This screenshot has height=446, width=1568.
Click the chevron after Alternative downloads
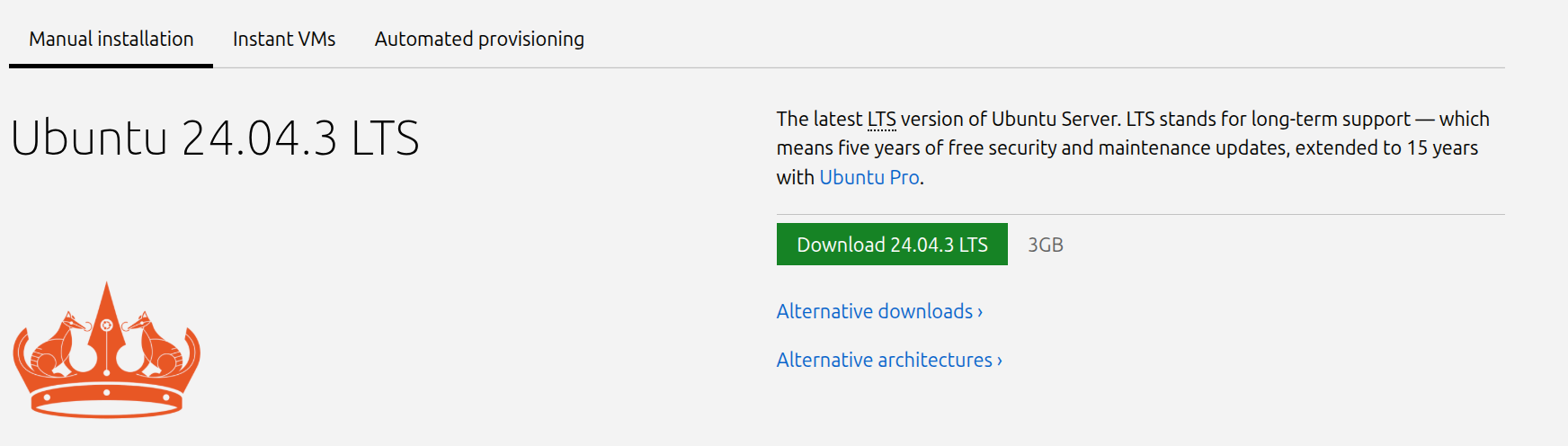[x=980, y=312]
